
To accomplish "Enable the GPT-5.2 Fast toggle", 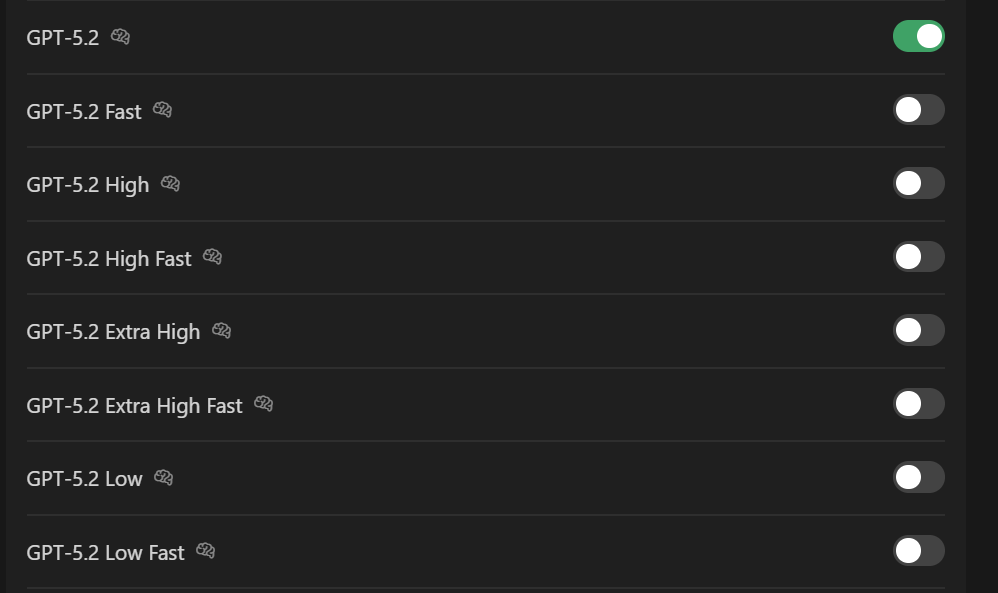I will click(x=918, y=110).
